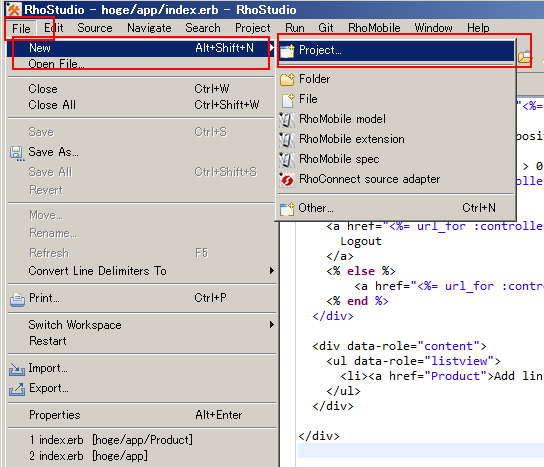Screen dimensions: 544x467
Task: Choose Open File... entry
Action: point(141,64)
